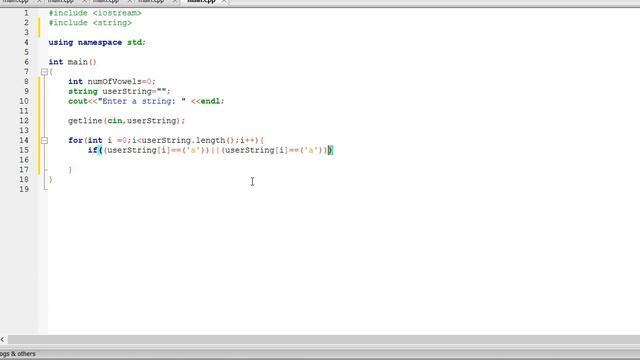640x360 pixels.
Task: Click 'int numOfVowels=0;' declaration
Action: click(x=112, y=82)
